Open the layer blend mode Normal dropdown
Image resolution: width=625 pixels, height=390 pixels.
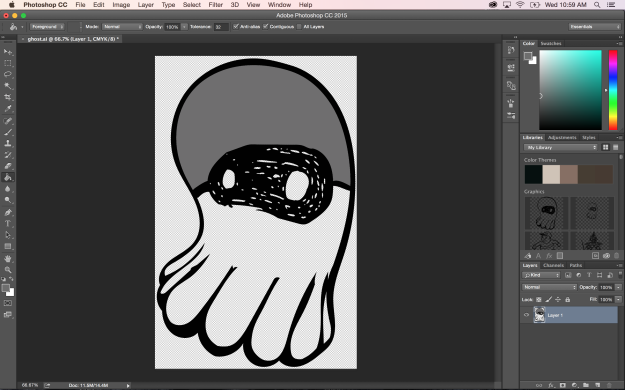[549, 287]
